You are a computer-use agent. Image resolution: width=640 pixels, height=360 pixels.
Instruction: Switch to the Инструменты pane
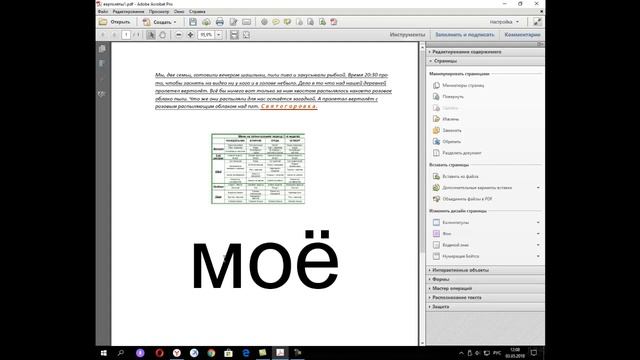pyautogui.click(x=407, y=35)
